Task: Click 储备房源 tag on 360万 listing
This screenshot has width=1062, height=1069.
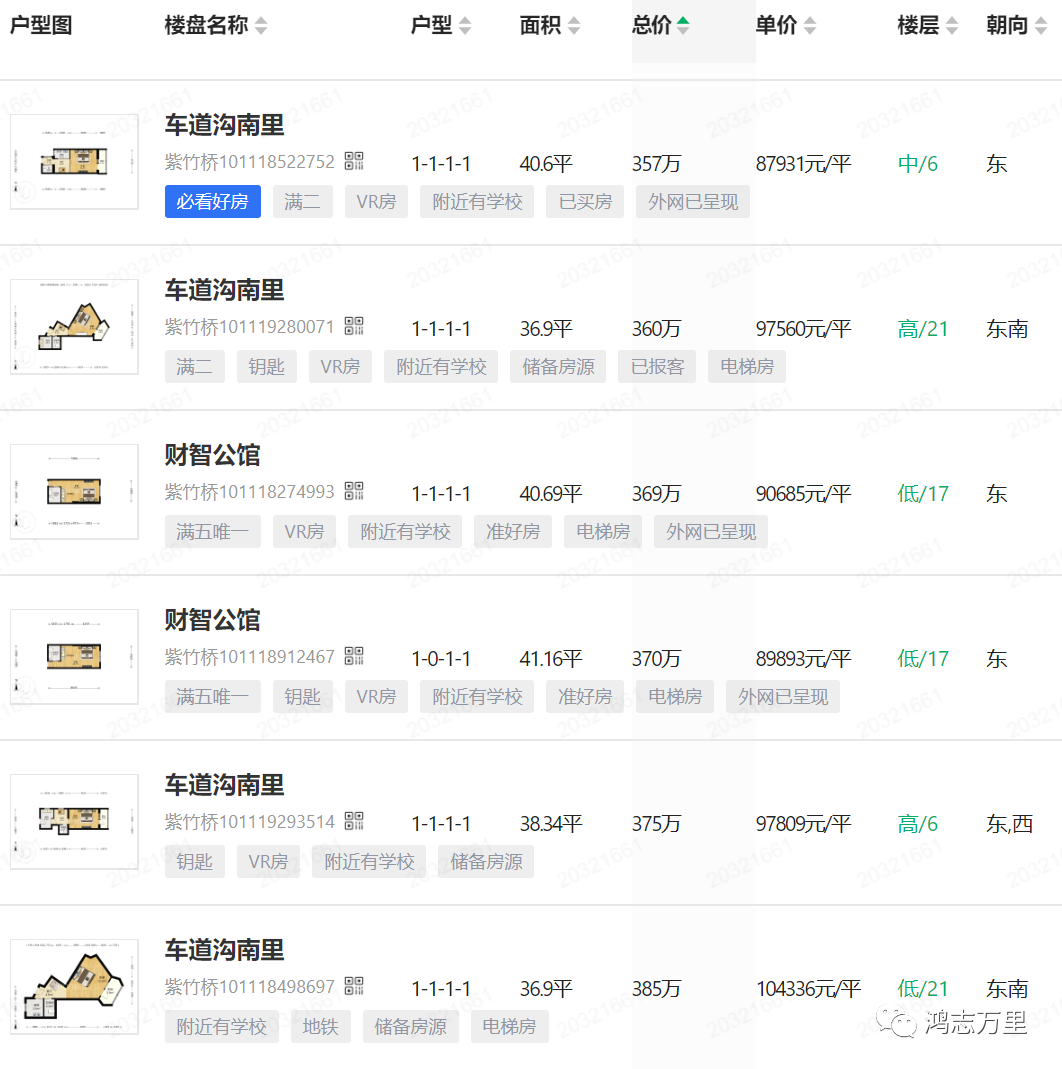Action: [558, 367]
